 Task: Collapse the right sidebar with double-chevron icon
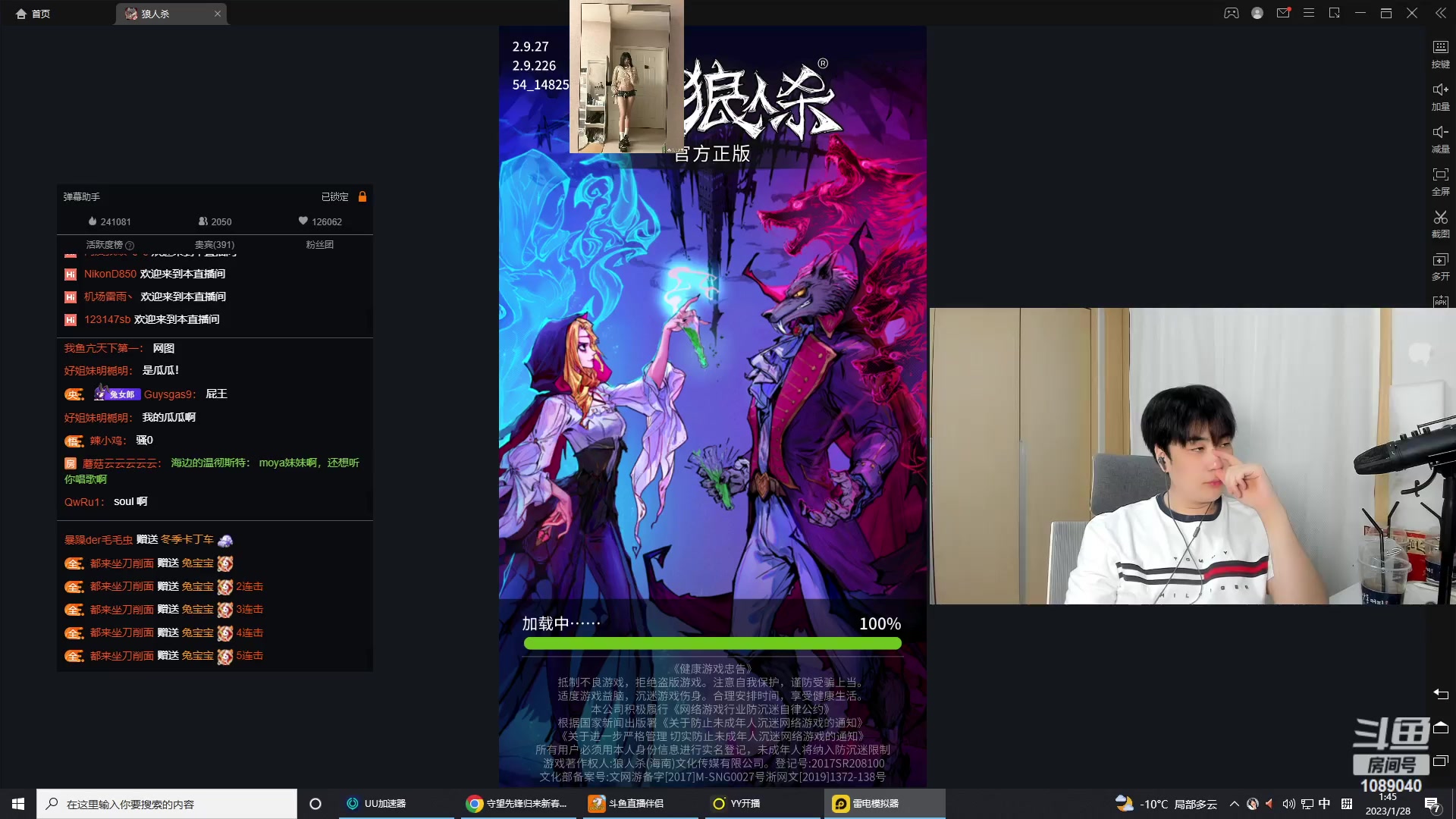[x=1440, y=13]
